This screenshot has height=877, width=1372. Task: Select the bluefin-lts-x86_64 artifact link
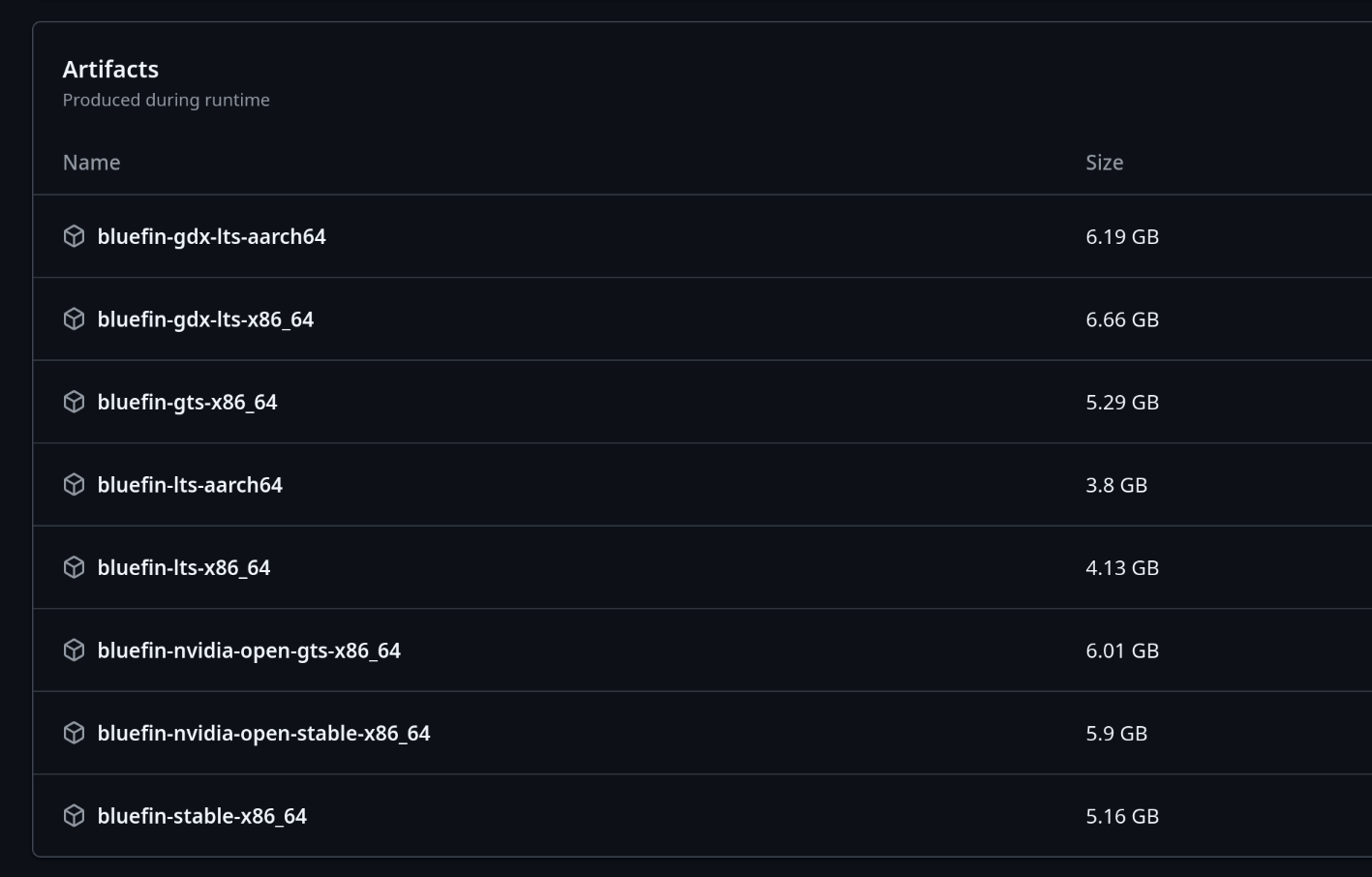coord(183,567)
